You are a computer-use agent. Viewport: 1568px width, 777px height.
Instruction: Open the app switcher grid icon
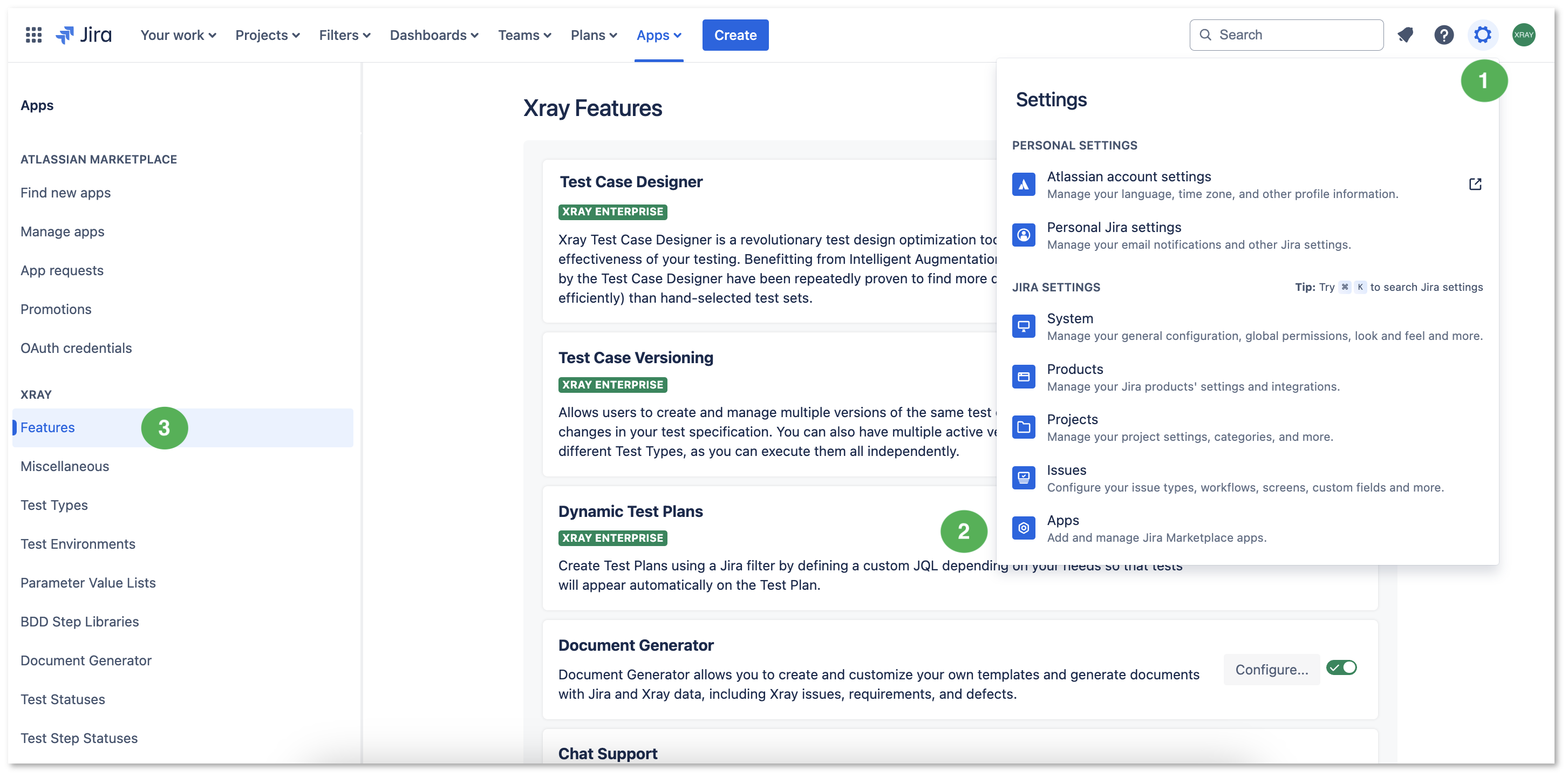click(33, 35)
